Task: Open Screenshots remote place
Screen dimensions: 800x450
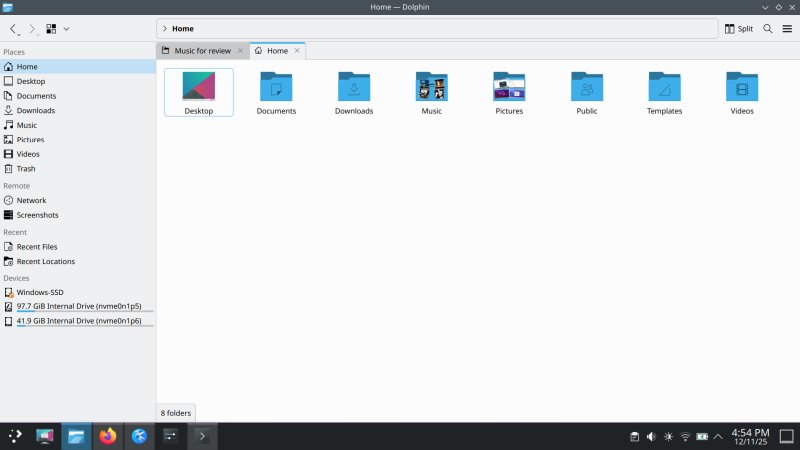Action: 78,215
